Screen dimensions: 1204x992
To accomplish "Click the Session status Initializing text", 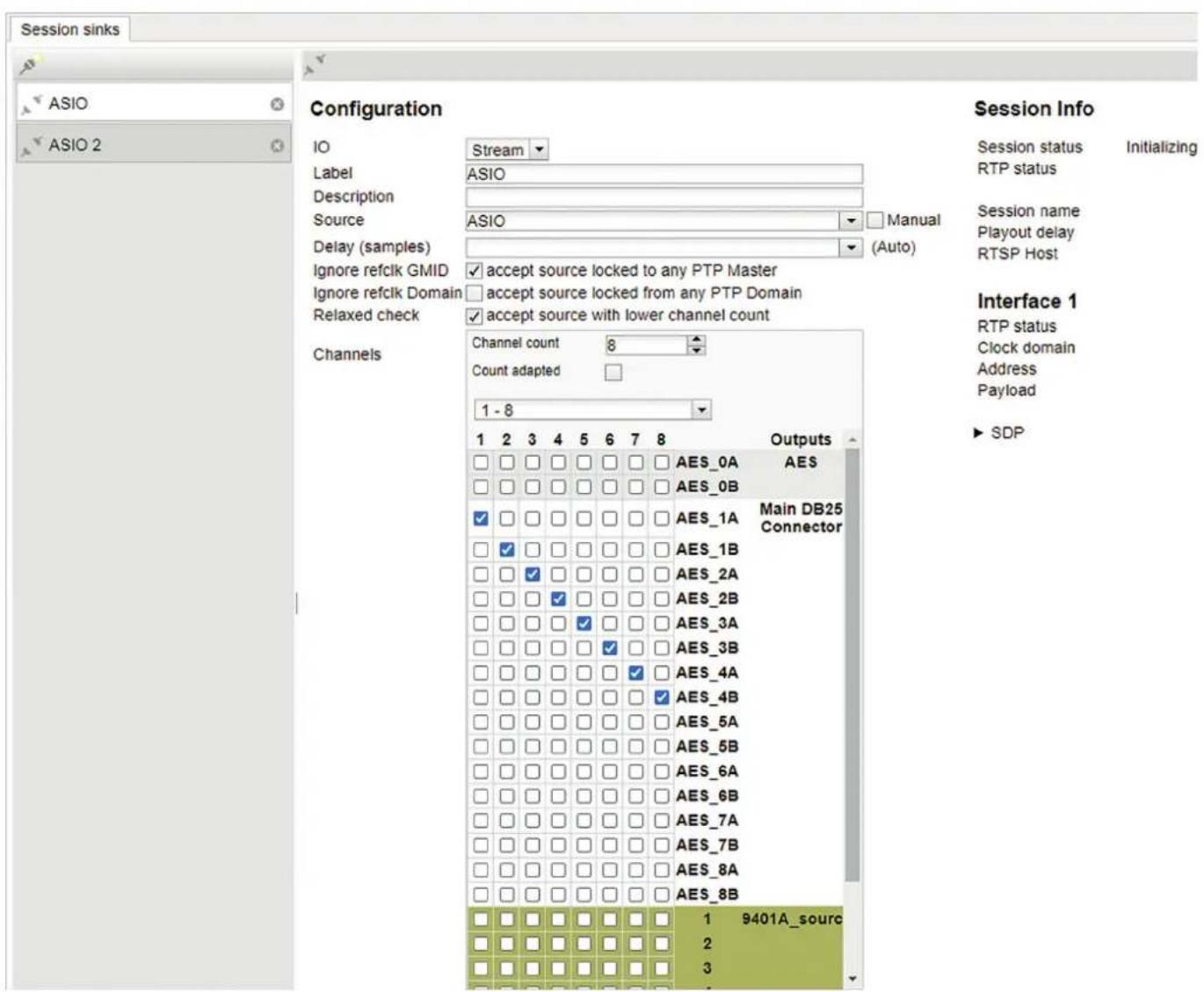I will click(1161, 148).
